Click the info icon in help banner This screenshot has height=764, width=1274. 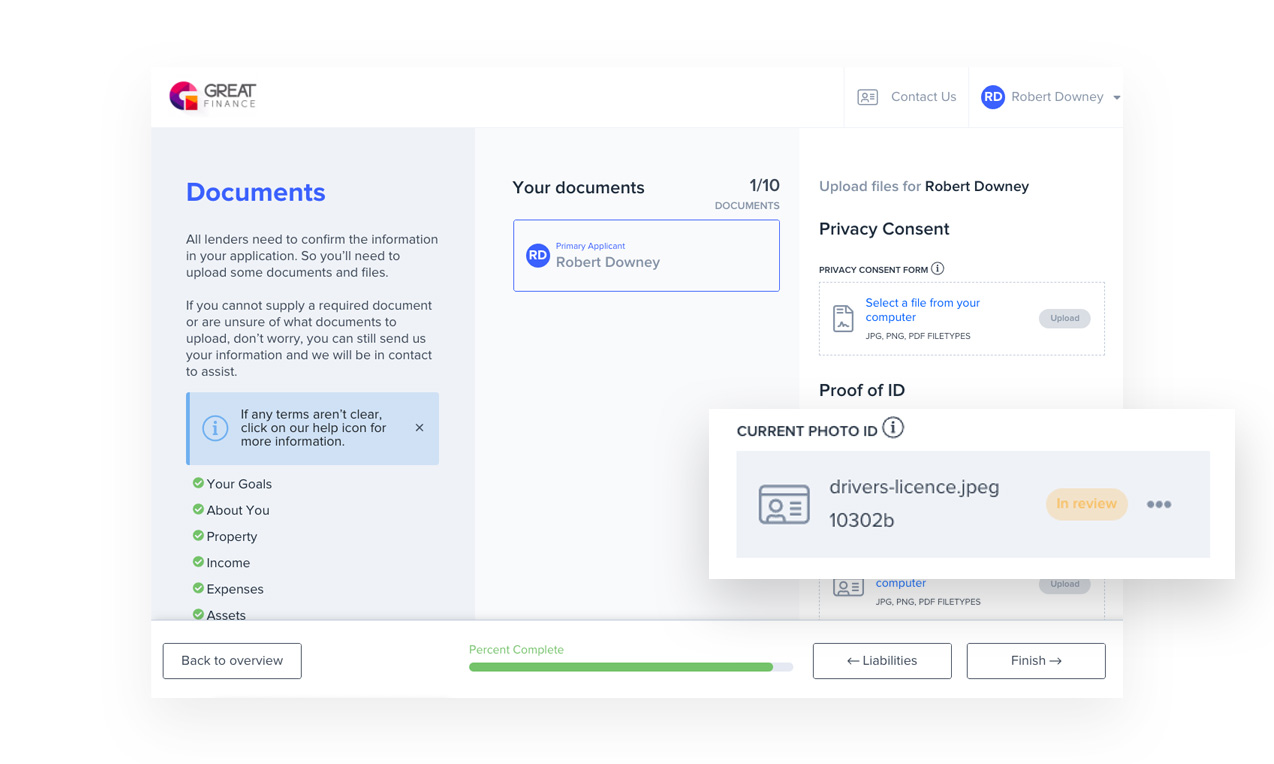215,428
